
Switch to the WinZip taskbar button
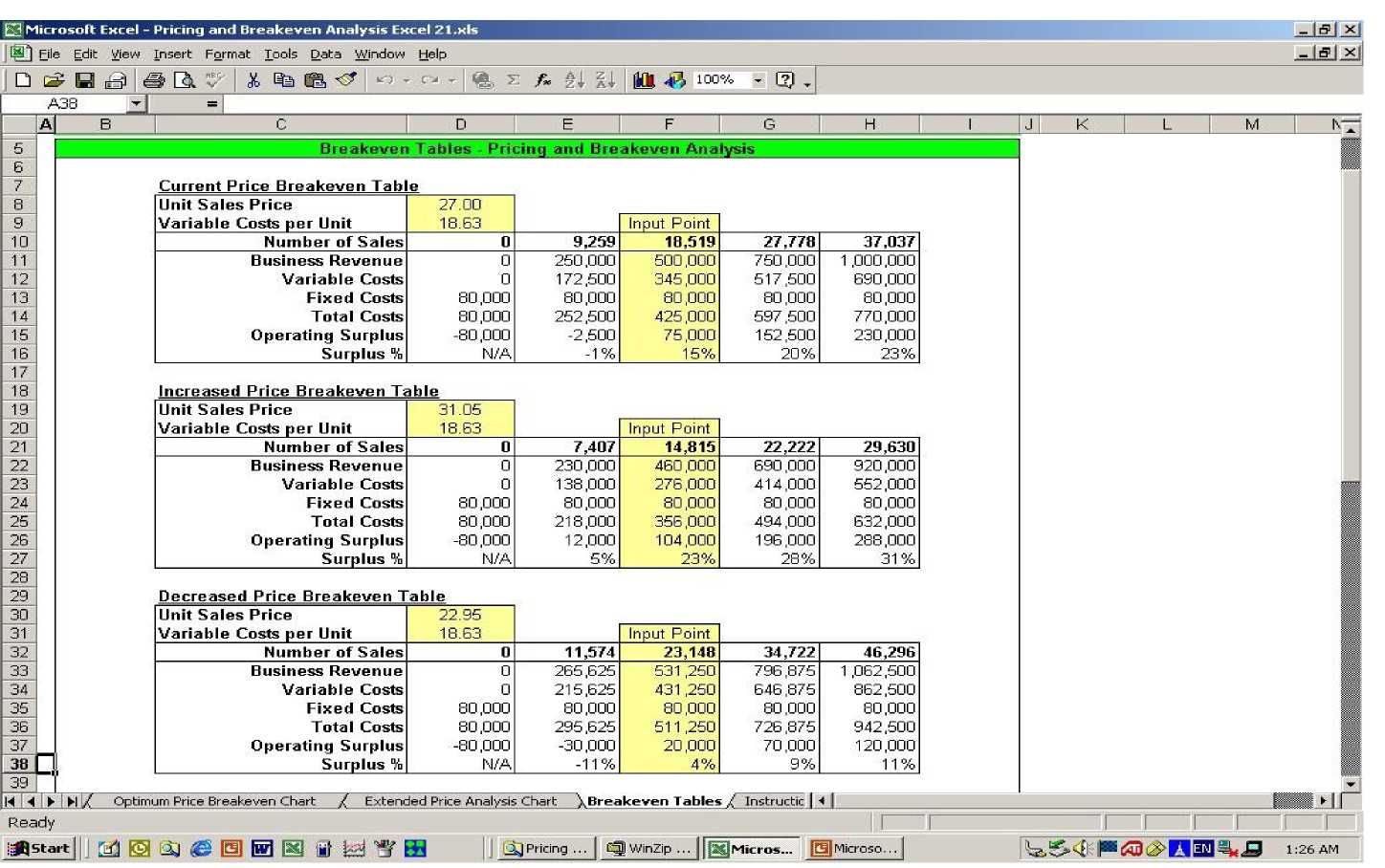tap(649, 849)
